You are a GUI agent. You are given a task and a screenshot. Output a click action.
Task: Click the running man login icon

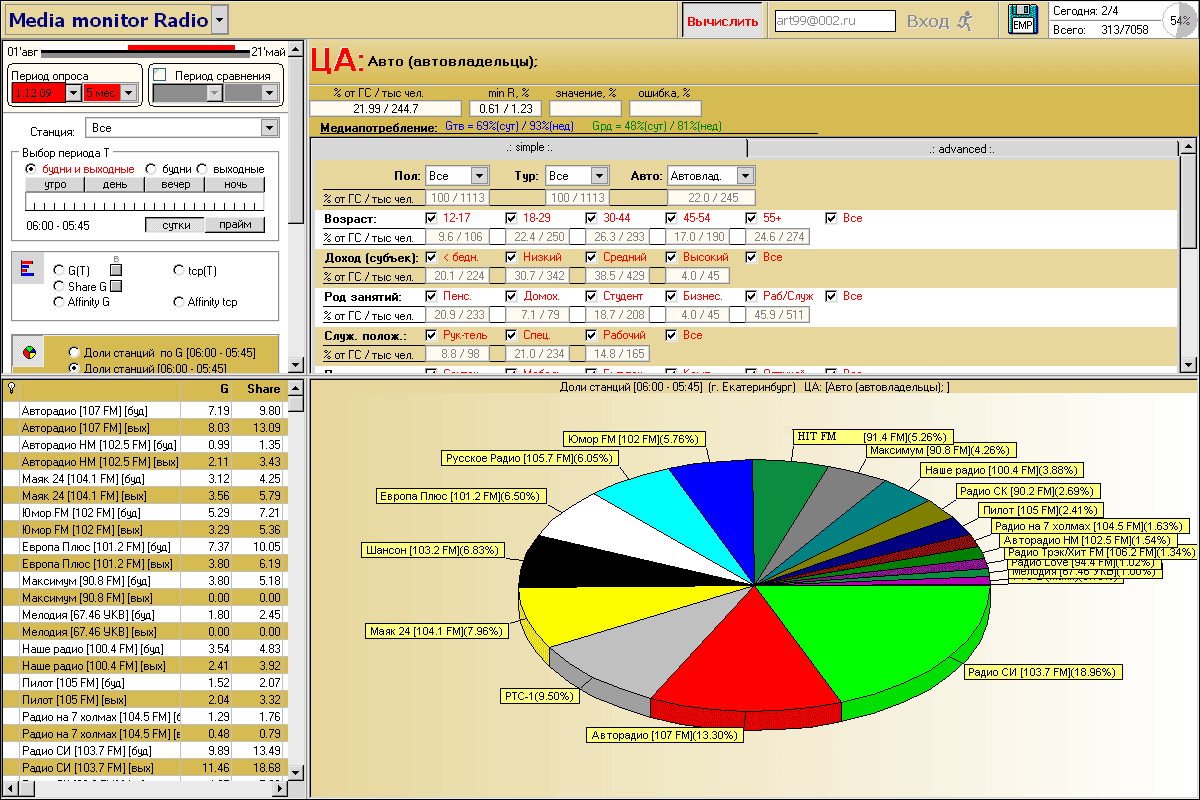click(964, 21)
